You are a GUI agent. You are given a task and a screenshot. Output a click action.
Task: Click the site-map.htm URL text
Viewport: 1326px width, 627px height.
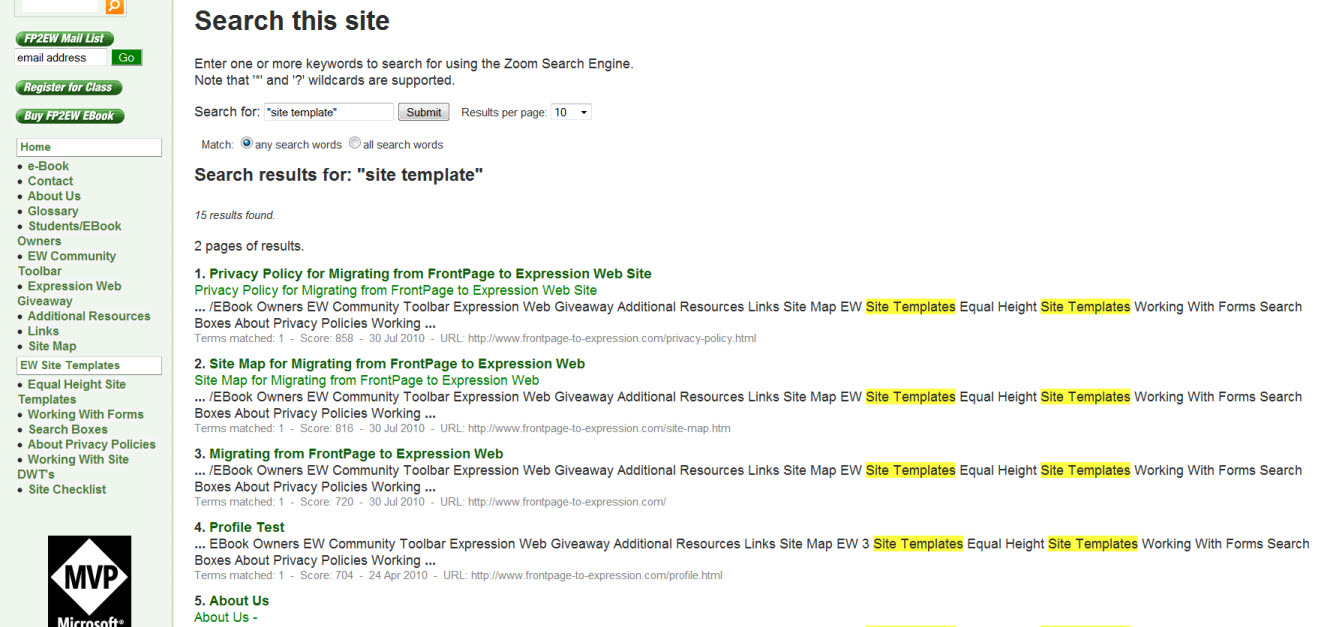(x=599, y=428)
